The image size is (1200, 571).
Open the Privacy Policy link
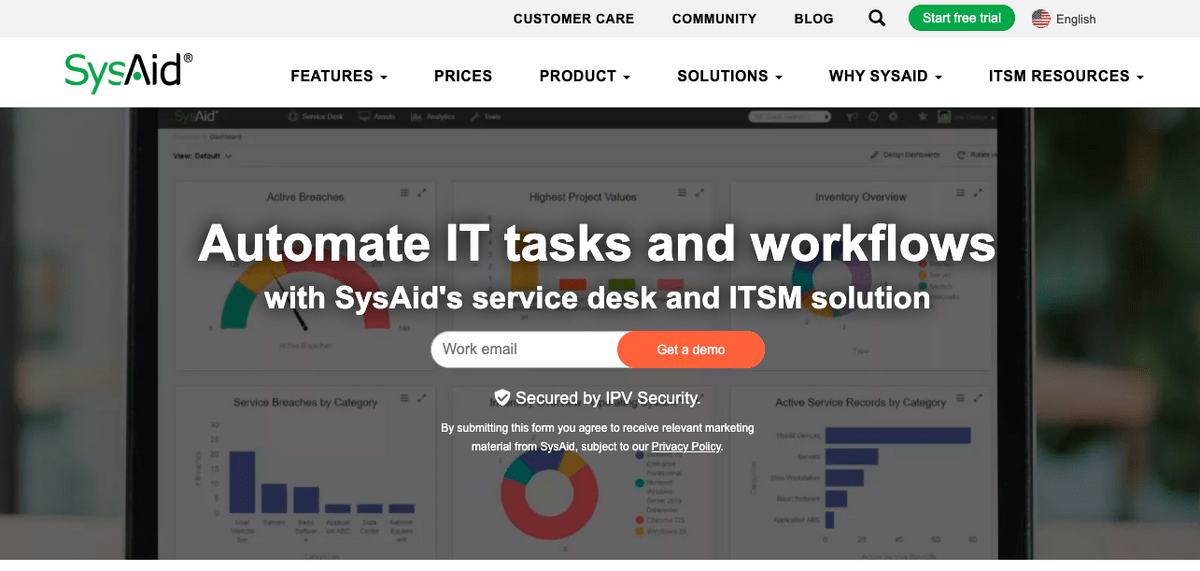pyautogui.click(x=686, y=447)
